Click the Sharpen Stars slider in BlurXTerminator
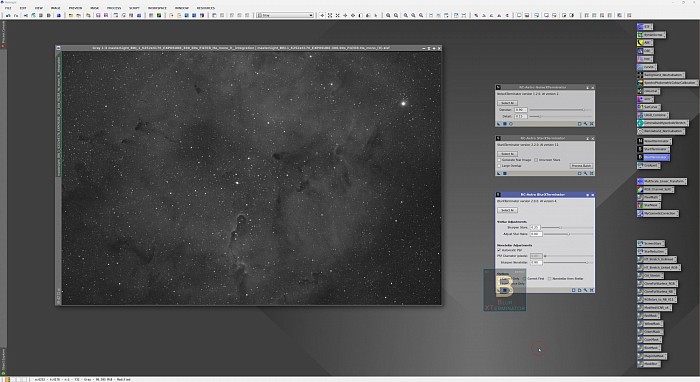Image resolution: width=700 pixels, height=382 pixels. click(567, 227)
